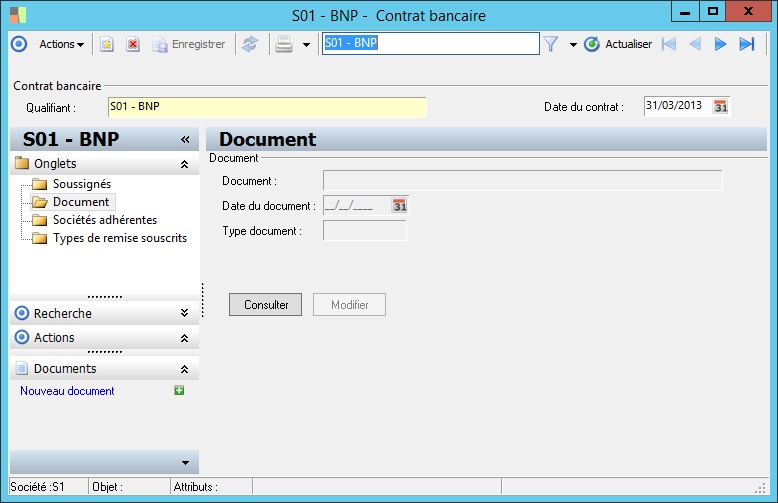
Task: Collapse the Documents section chevron
Action: 185,369
